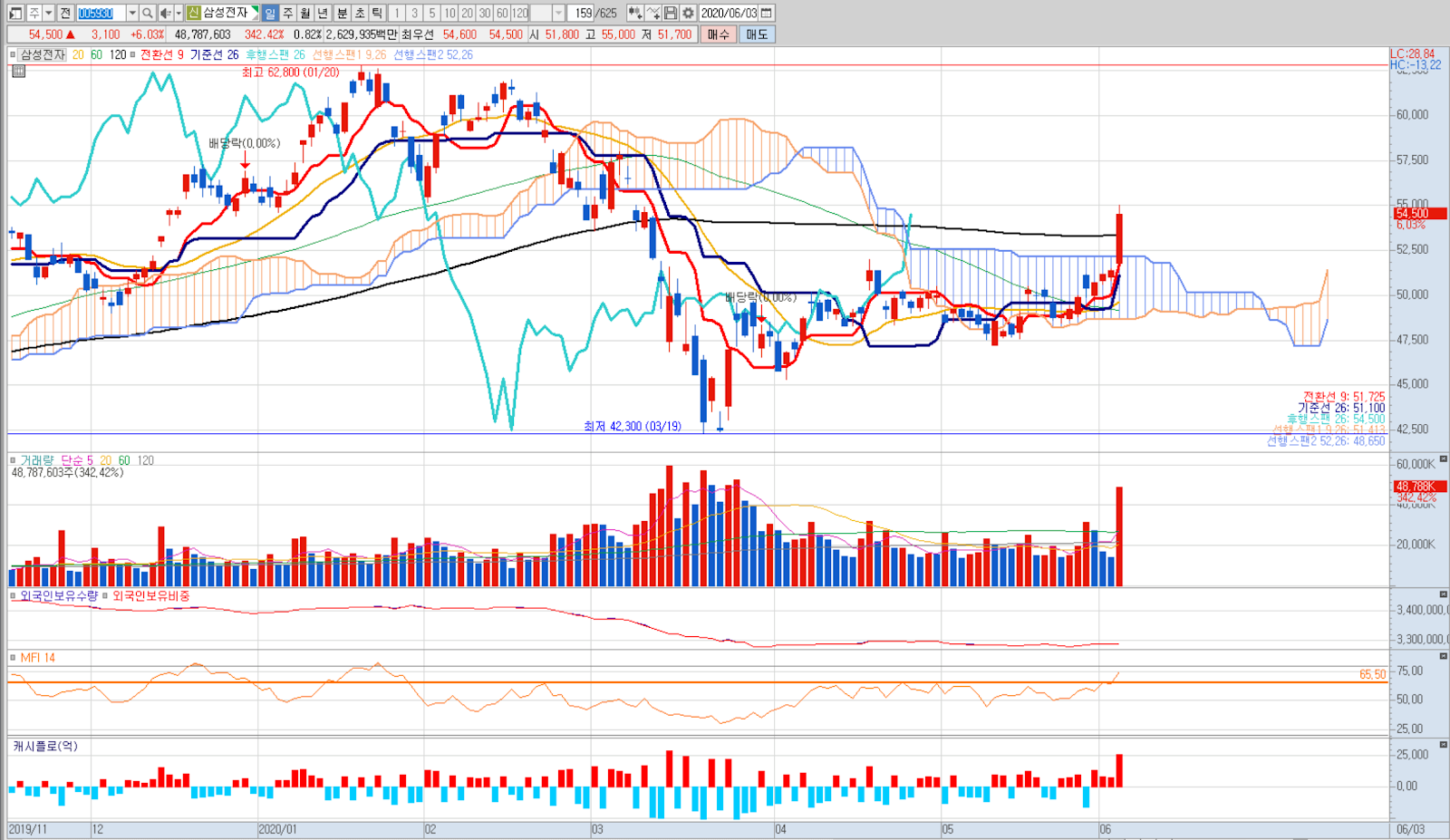The image size is (1450, 840).
Task: Select interval button 5
Action: (432, 13)
